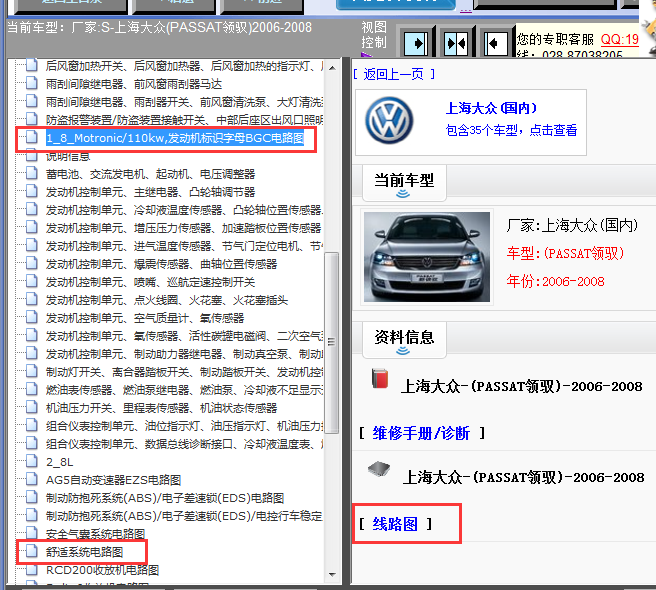Click the left-arrow view control button
This screenshot has width=656, height=590.
496,43
